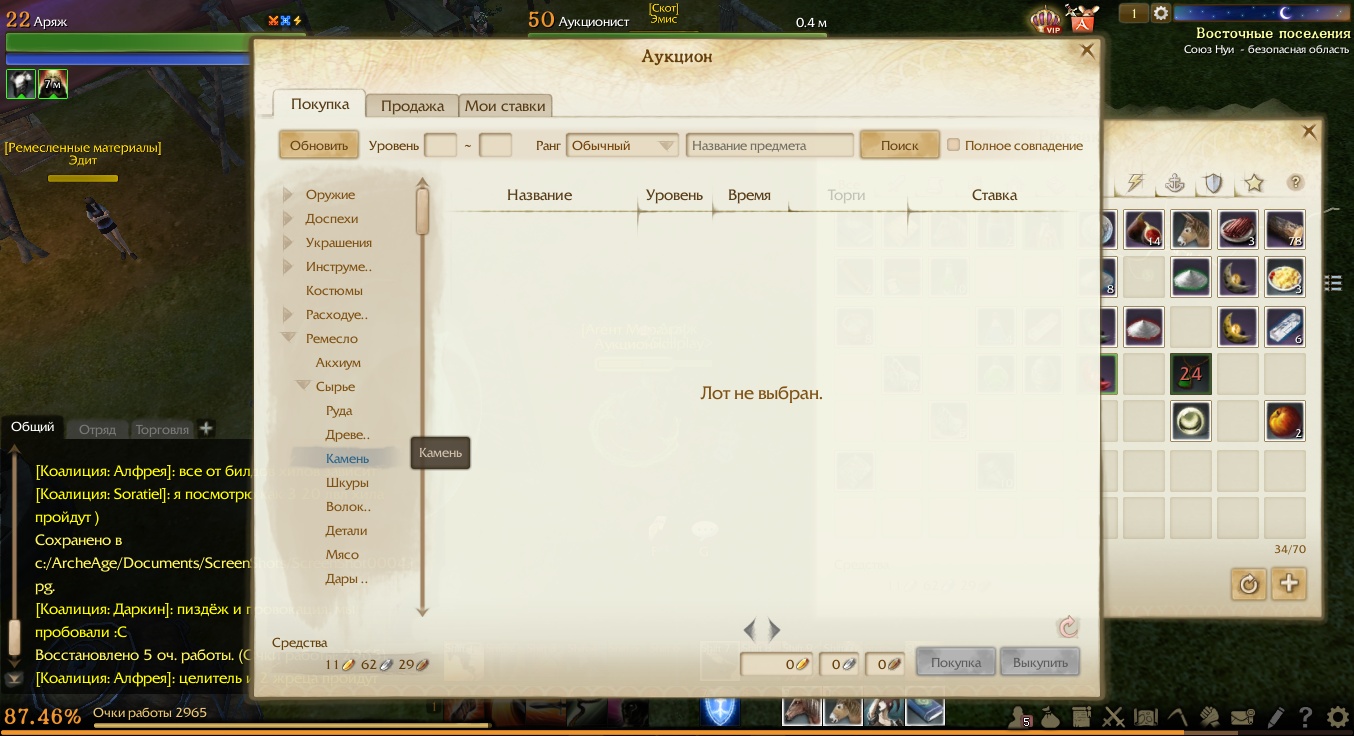This screenshot has height=736, width=1354.
Task: Open settings gear beside the day-night bar
Action: [1161, 13]
